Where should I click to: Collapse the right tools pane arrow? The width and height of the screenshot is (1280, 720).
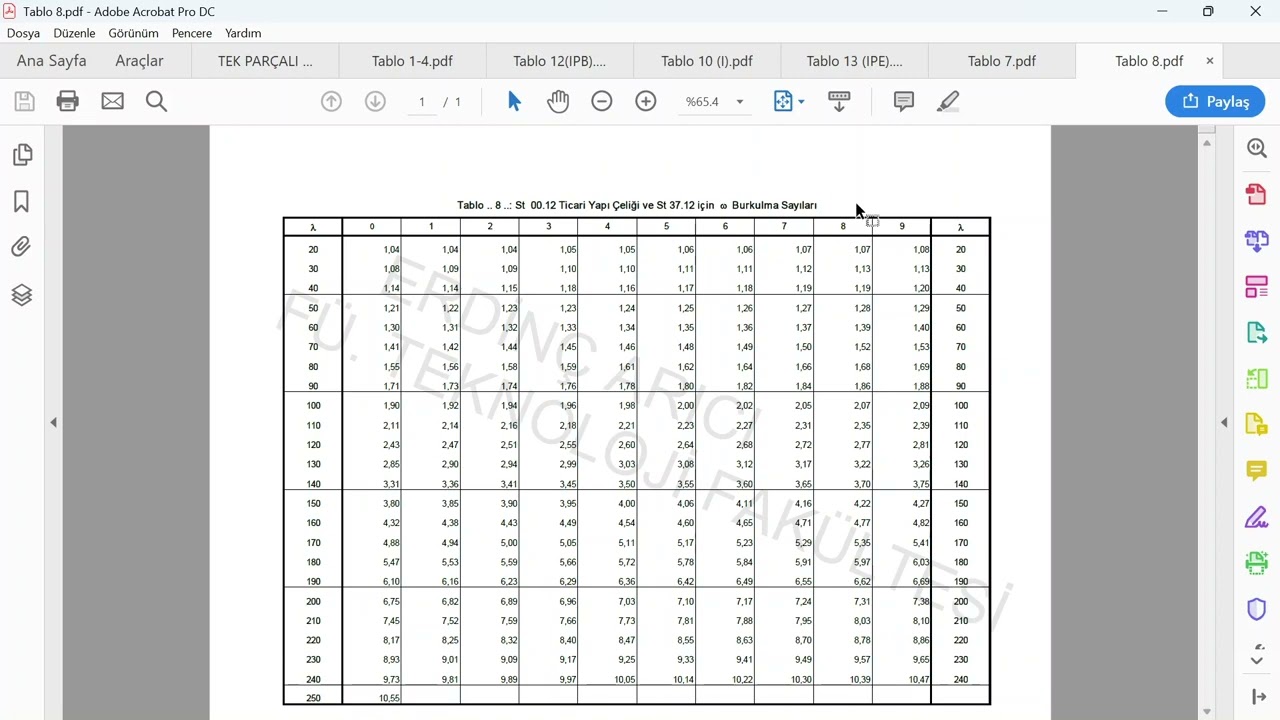(x=1224, y=423)
